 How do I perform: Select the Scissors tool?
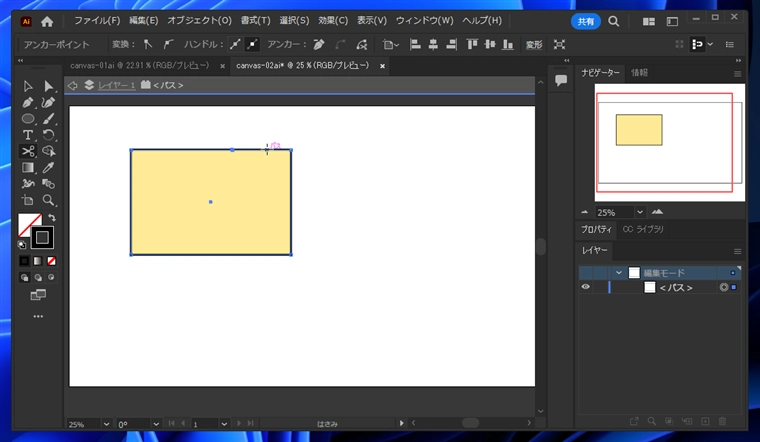[x=28, y=151]
